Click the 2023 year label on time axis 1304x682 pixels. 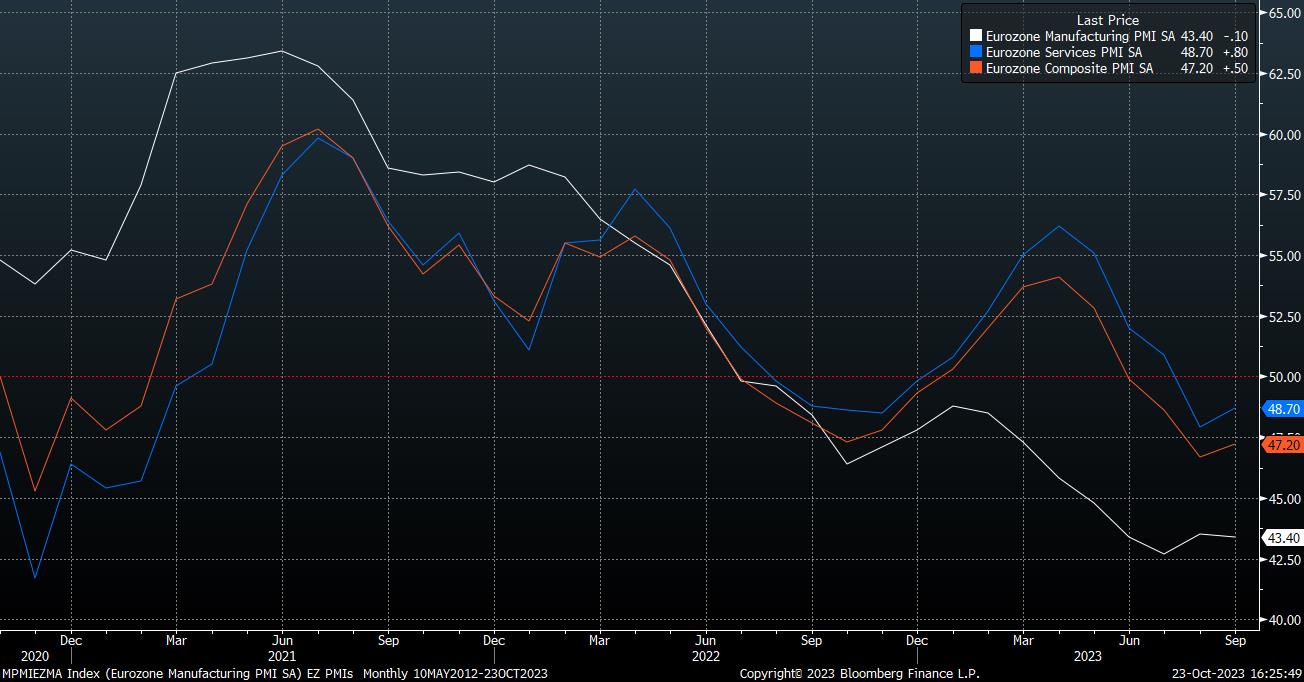(x=1088, y=656)
